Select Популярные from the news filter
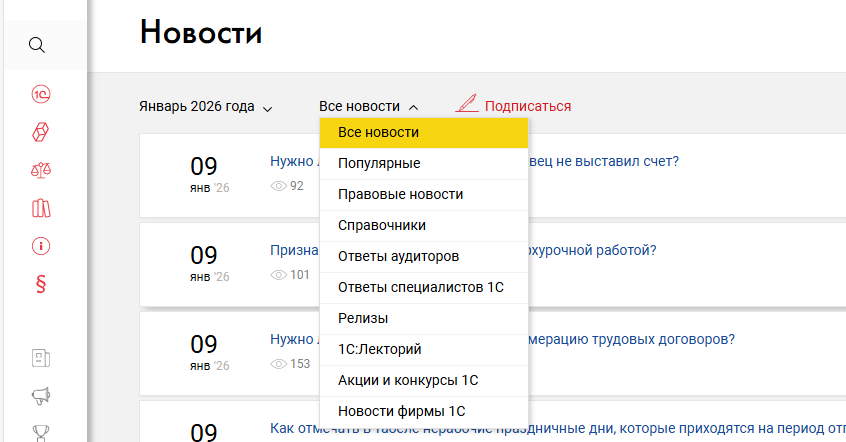Image resolution: width=846 pixels, height=442 pixels. coord(379,163)
